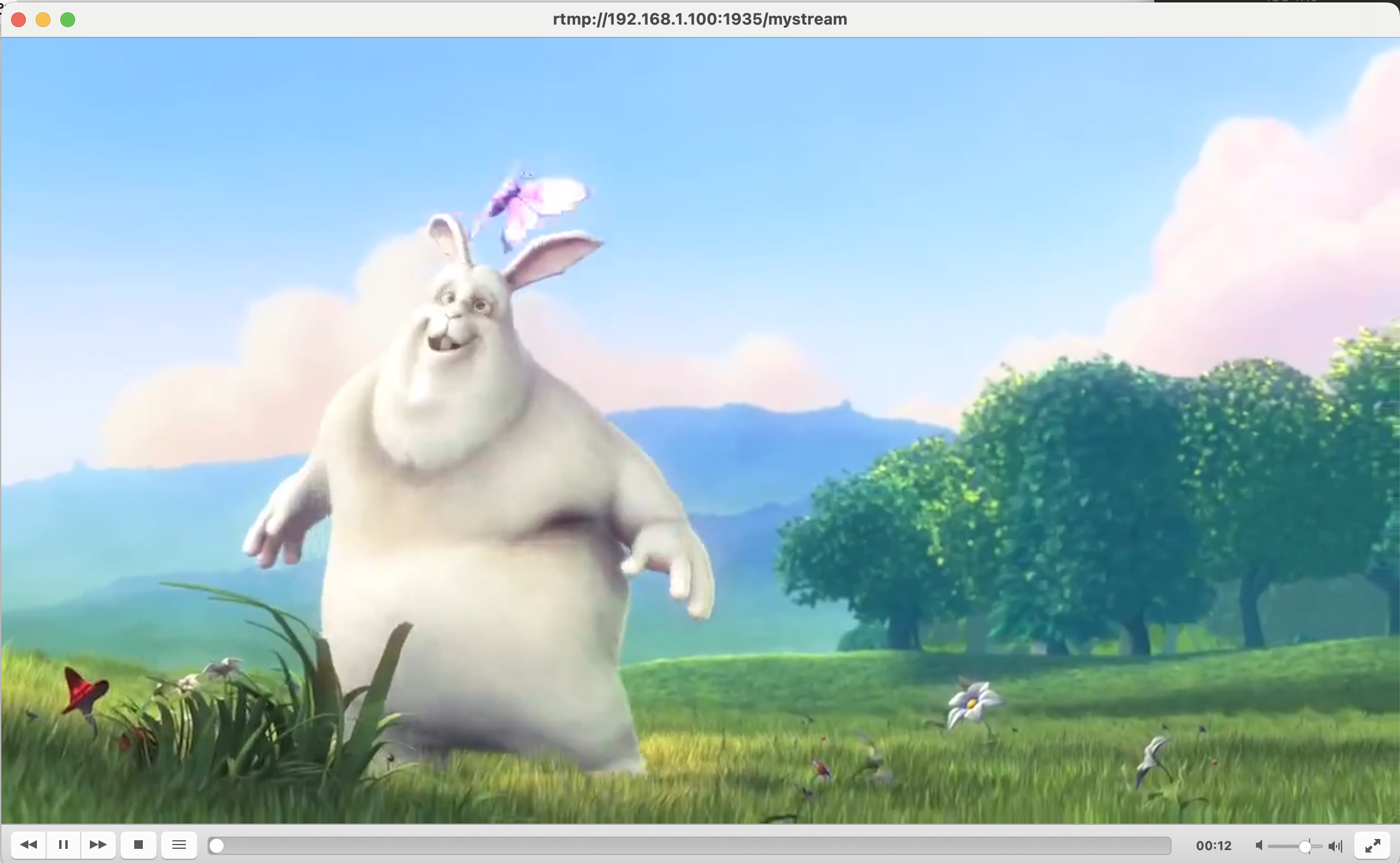Click the fast forward button
Screen dimensions: 1400x863
[x=98, y=845]
